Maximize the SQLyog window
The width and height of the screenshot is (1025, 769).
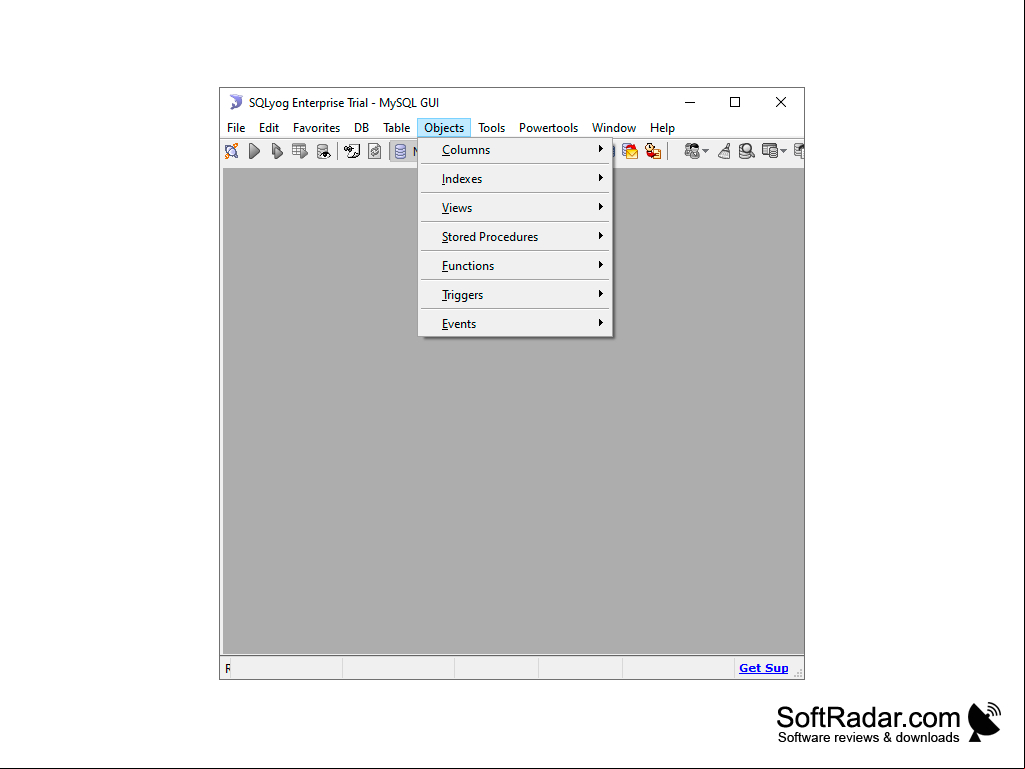[x=735, y=102]
